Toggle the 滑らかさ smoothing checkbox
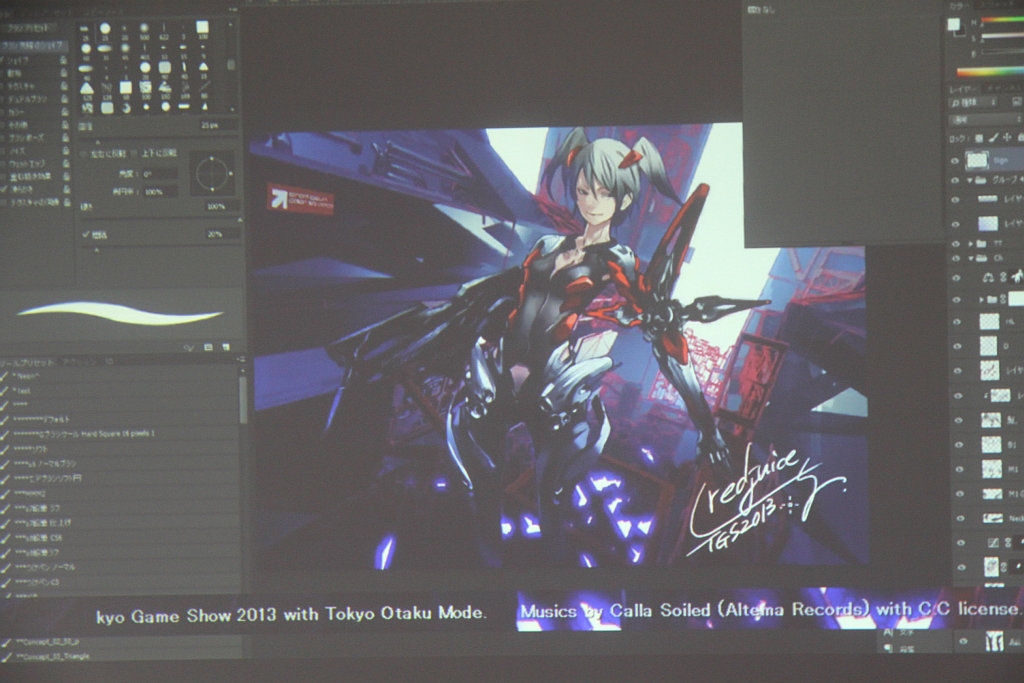The width and height of the screenshot is (1024, 683). click(x=5, y=189)
